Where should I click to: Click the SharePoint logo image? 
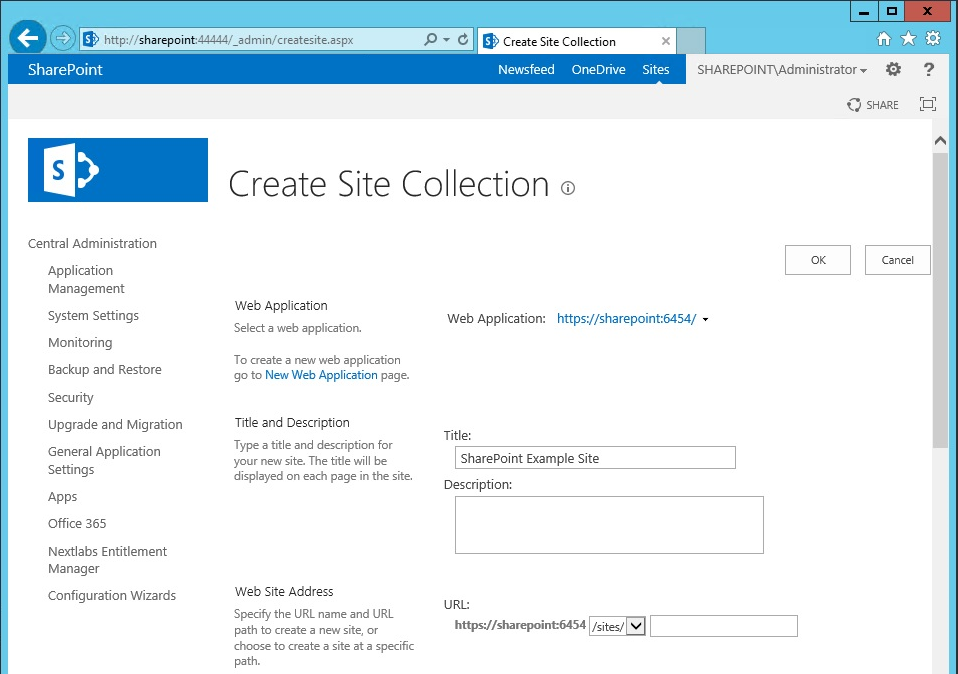[118, 170]
